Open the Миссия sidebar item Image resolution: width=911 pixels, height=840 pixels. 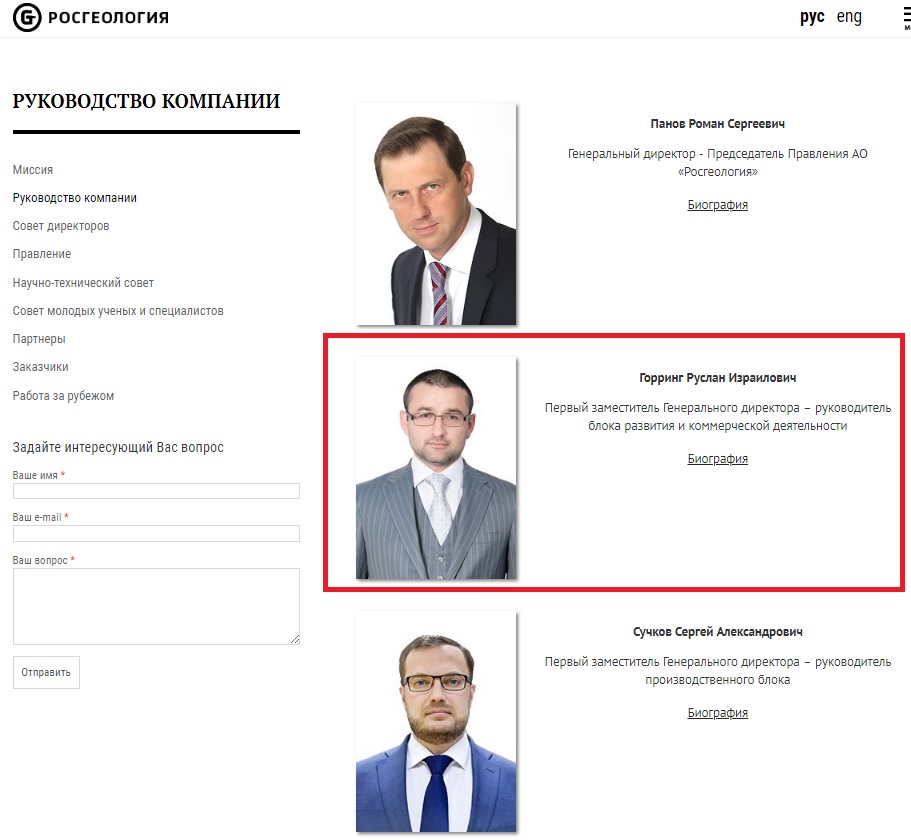point(33,170)
